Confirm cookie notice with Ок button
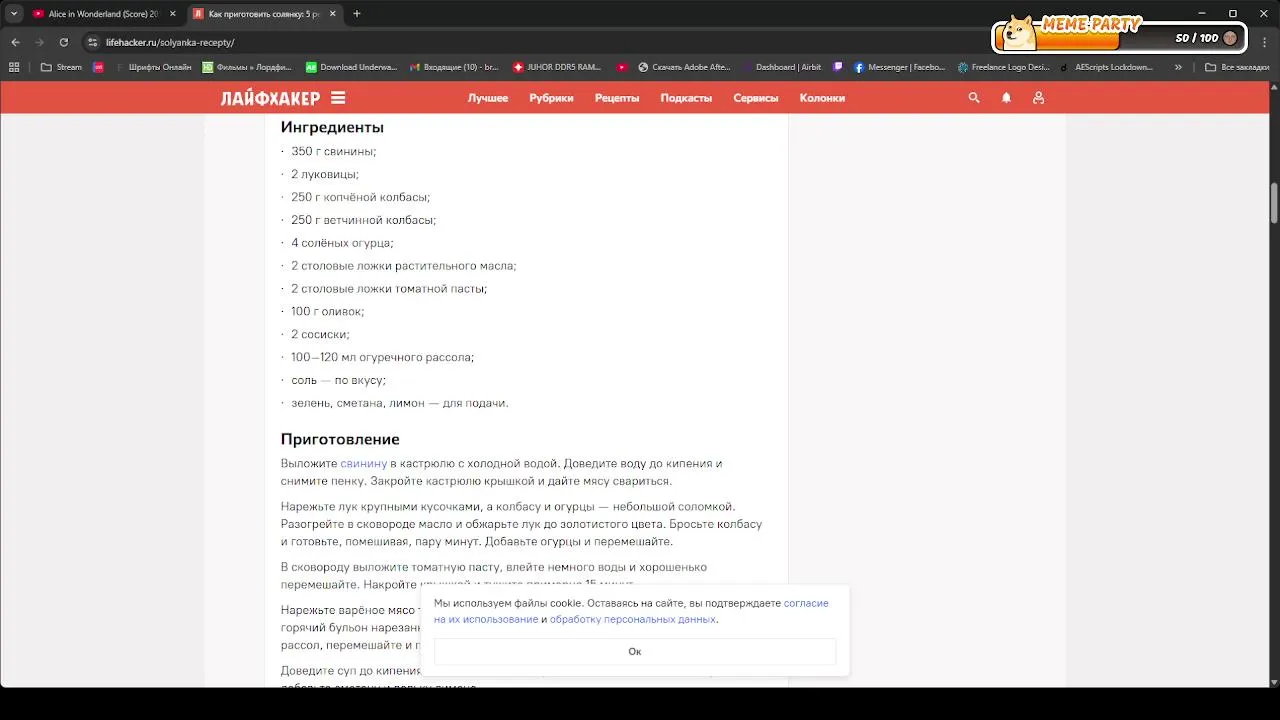 (635, 651)
